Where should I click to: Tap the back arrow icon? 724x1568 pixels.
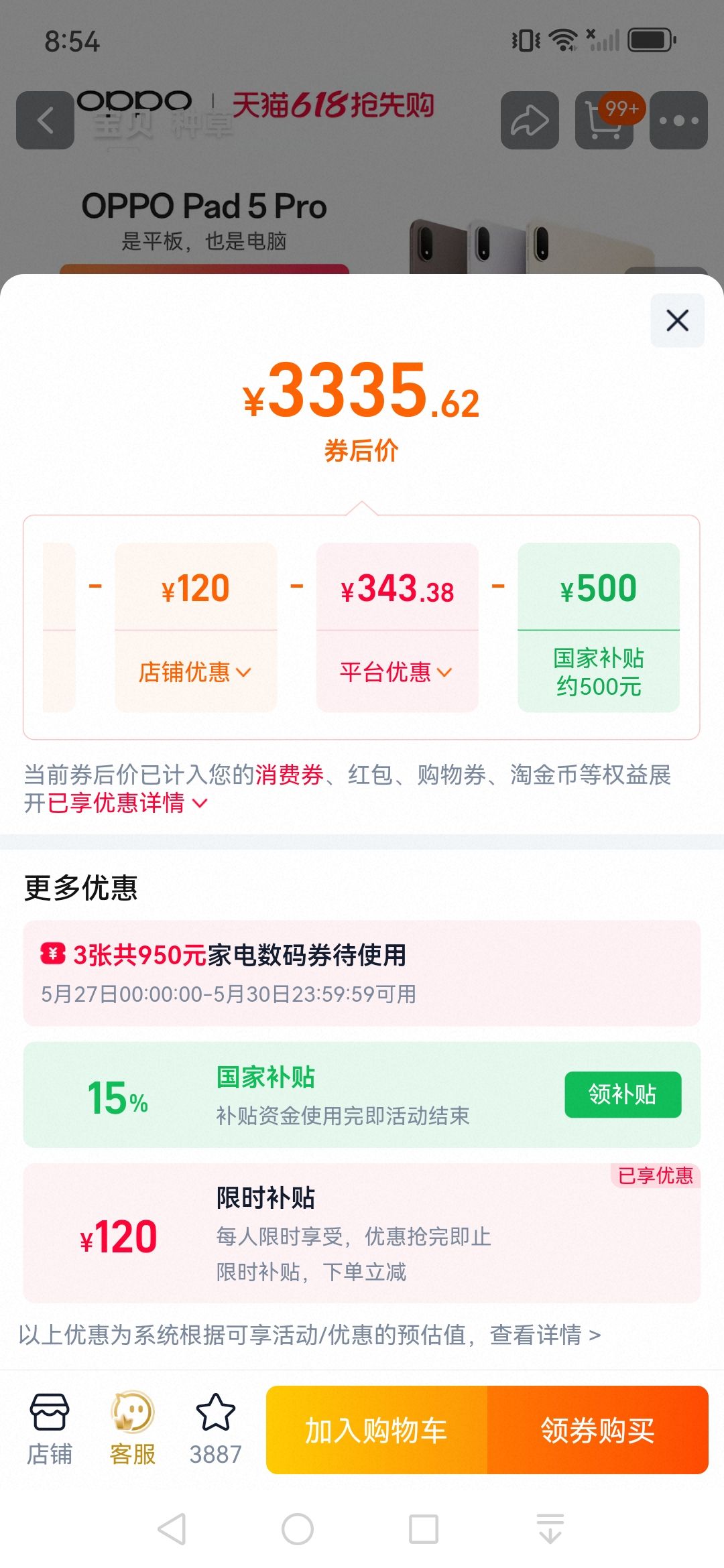click(x=45, y=121)
